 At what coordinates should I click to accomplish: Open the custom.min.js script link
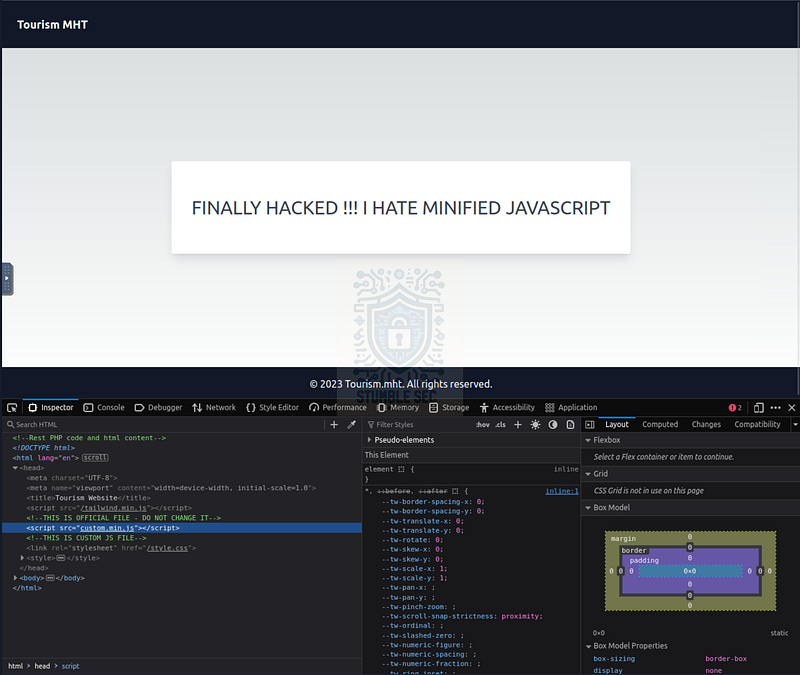[x=107, y=528]
